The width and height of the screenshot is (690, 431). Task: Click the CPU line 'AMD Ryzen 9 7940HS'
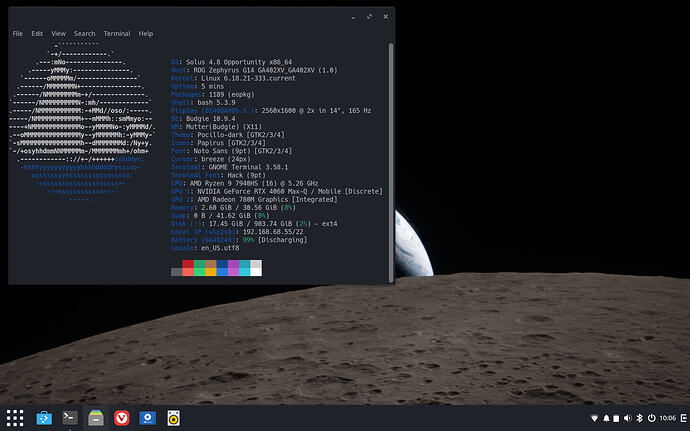point(245,183)
